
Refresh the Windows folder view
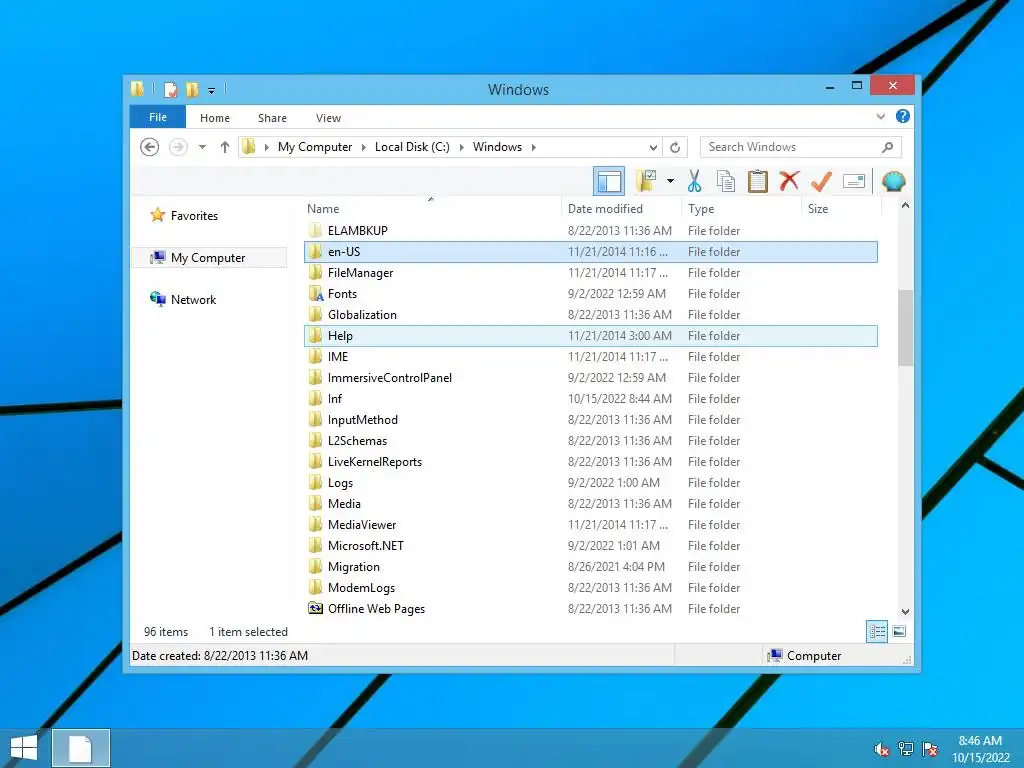tap(675, 148)
